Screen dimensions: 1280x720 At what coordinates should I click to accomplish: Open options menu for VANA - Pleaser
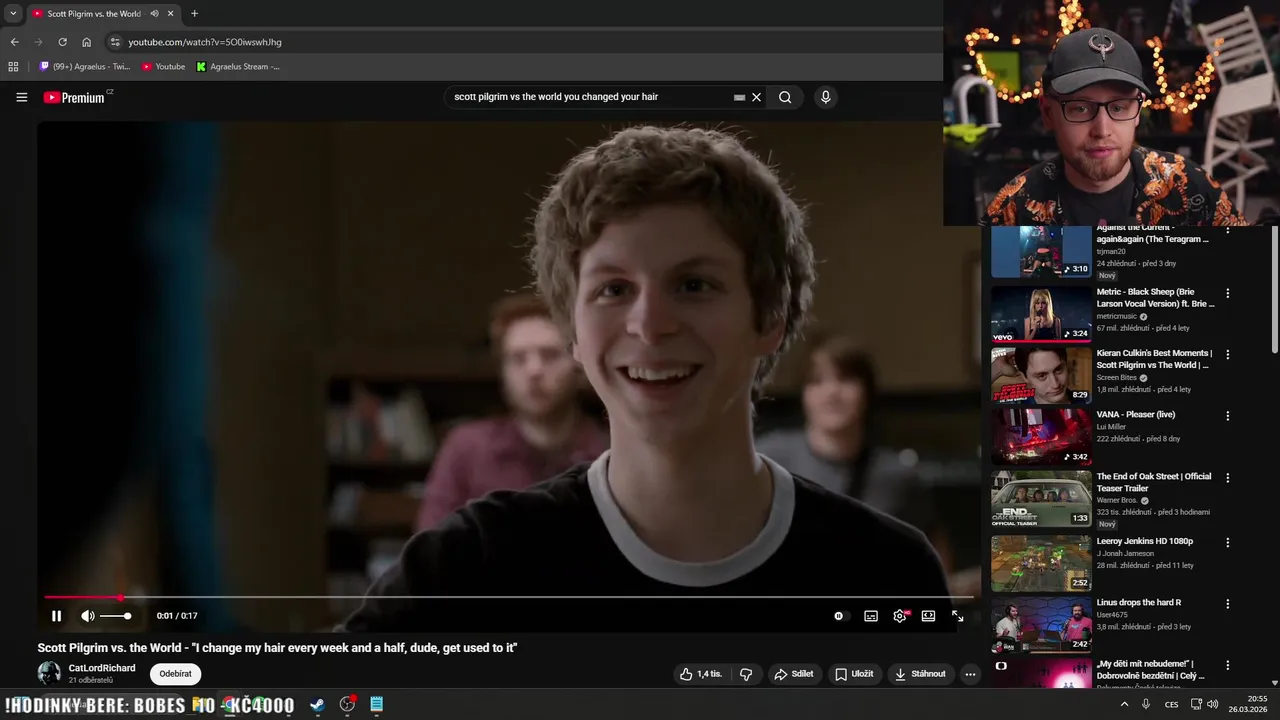[1227, 416]
